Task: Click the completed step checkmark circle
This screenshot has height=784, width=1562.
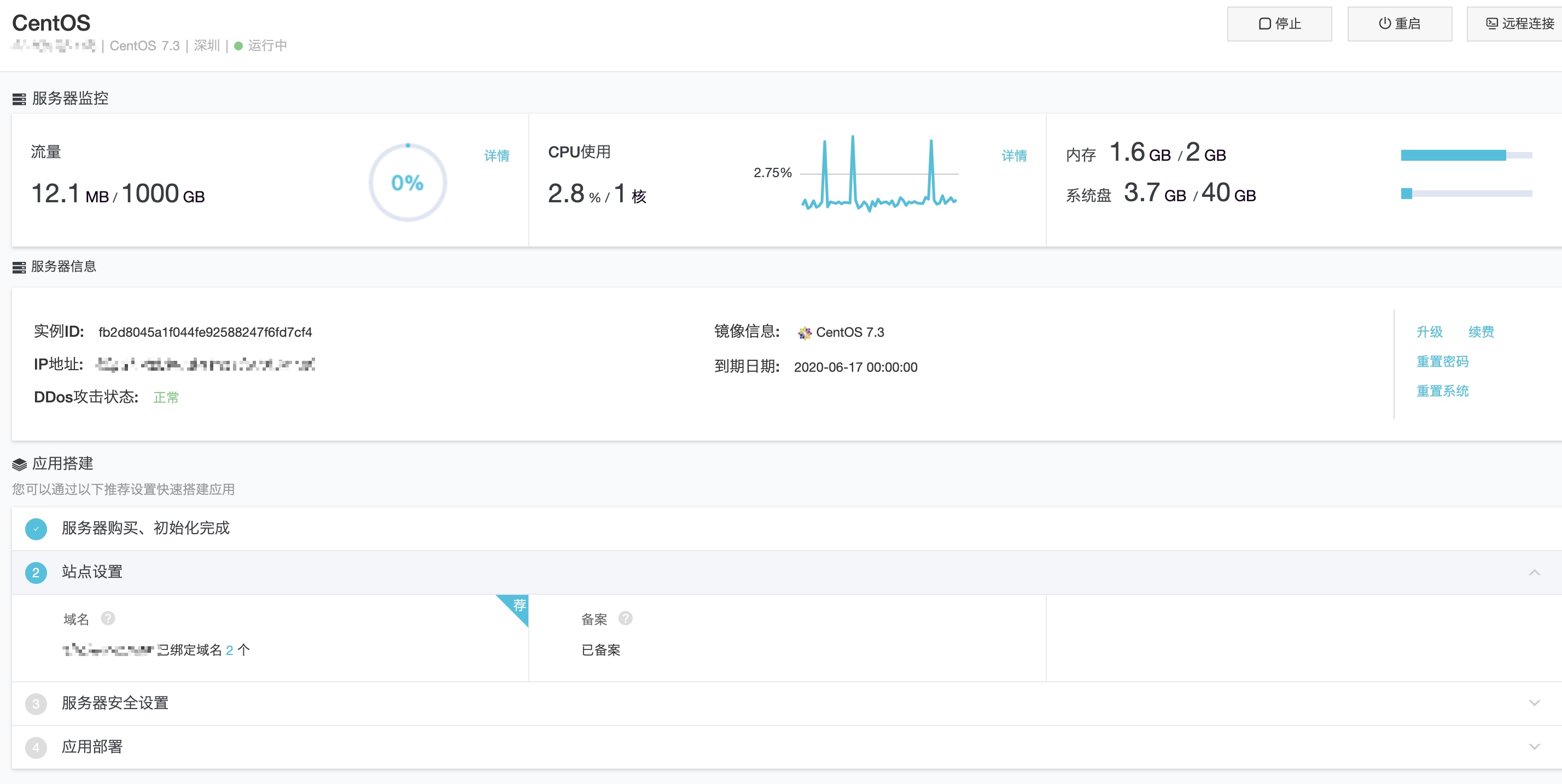Action: click(x=36, y=529)
